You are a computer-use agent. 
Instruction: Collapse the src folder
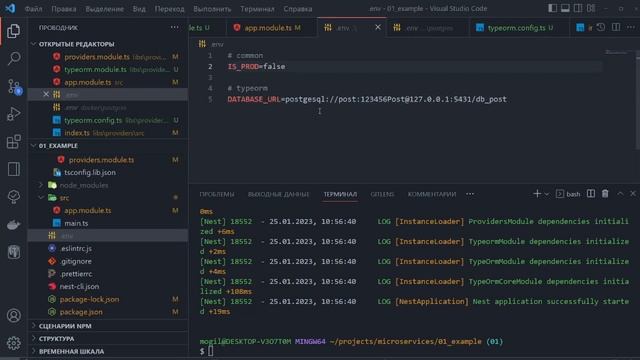[108, 198]
